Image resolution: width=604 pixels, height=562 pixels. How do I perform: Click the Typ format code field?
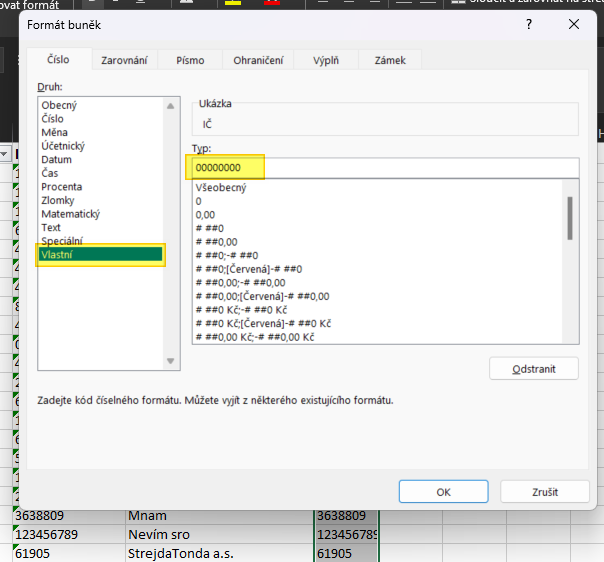385,167
